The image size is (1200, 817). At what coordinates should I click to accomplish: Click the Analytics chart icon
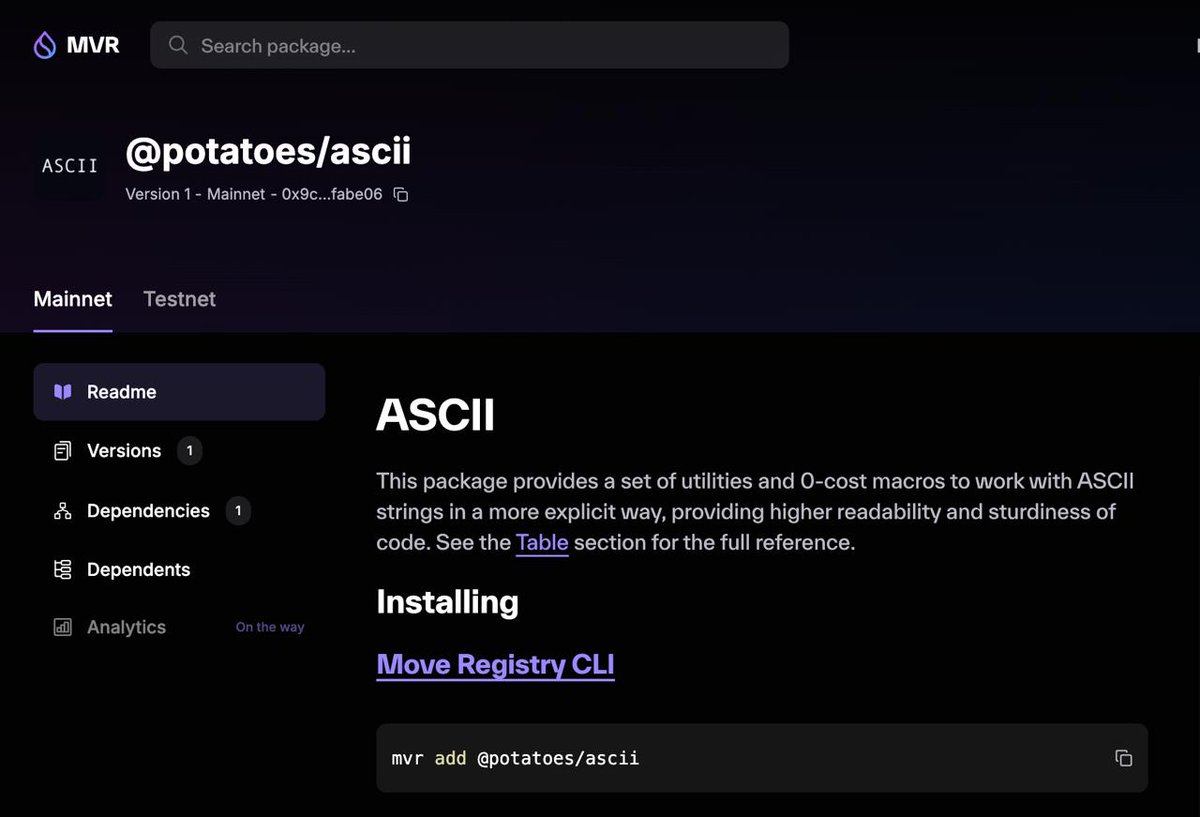pyautogui.click(x=63, y=628)
